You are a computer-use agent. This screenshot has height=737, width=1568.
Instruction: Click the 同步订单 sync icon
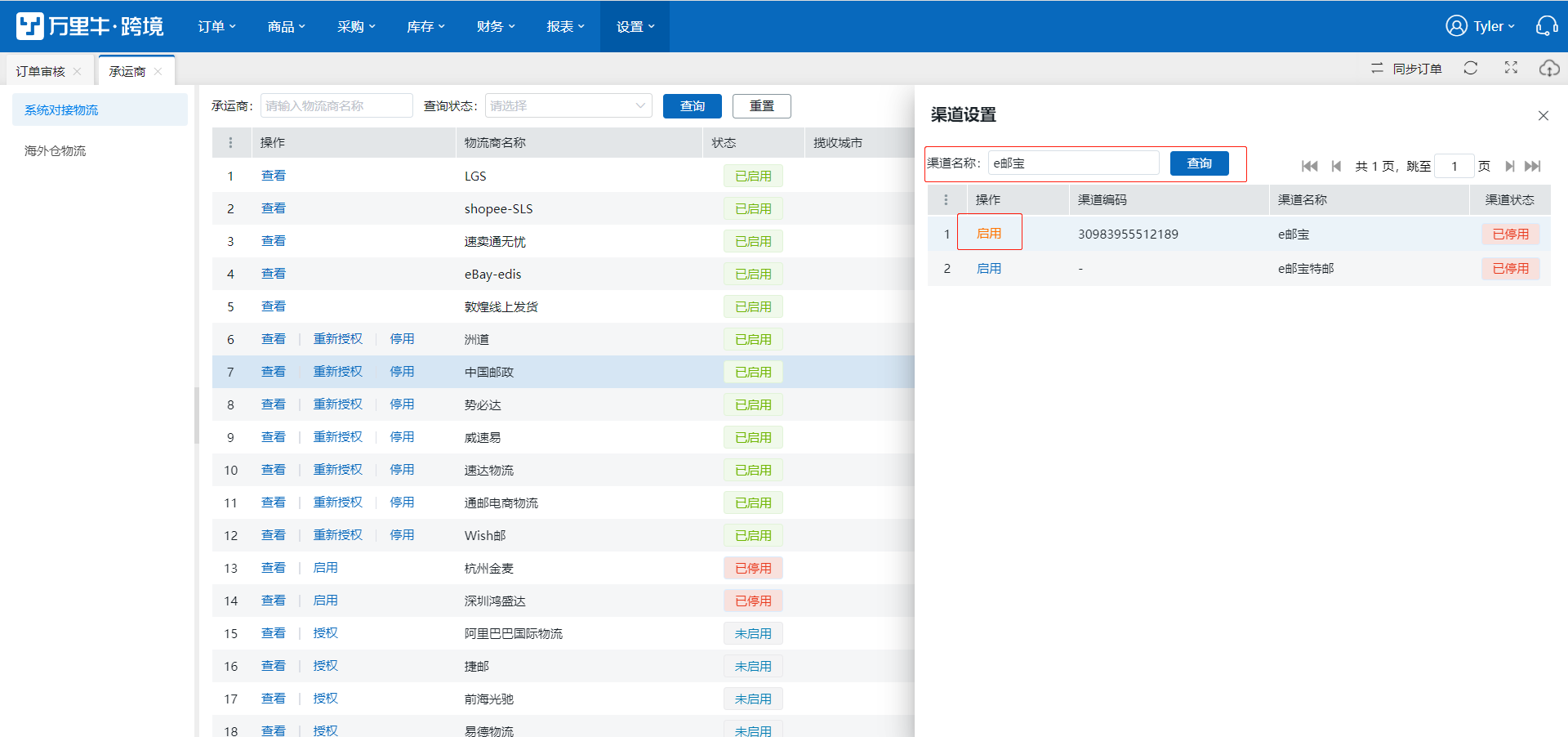(x=1377, y=69)
